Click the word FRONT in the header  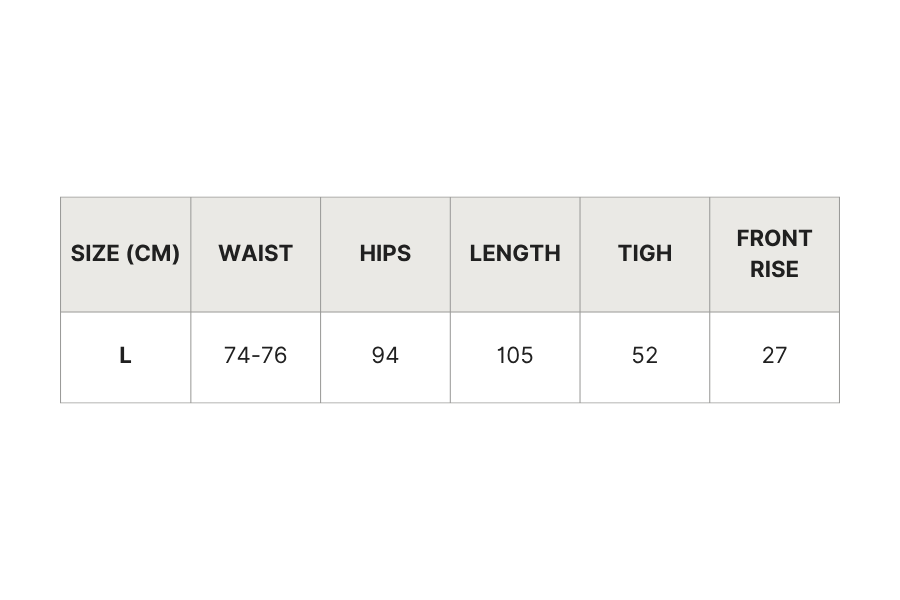[774, 238]
